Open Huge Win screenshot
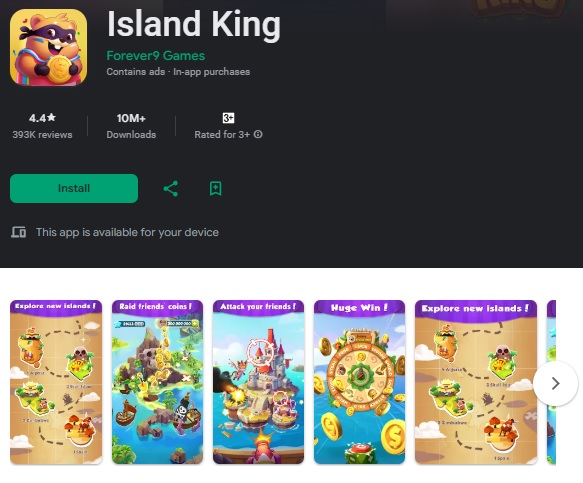This screenshot has width=583, height=483. [360, 382]
